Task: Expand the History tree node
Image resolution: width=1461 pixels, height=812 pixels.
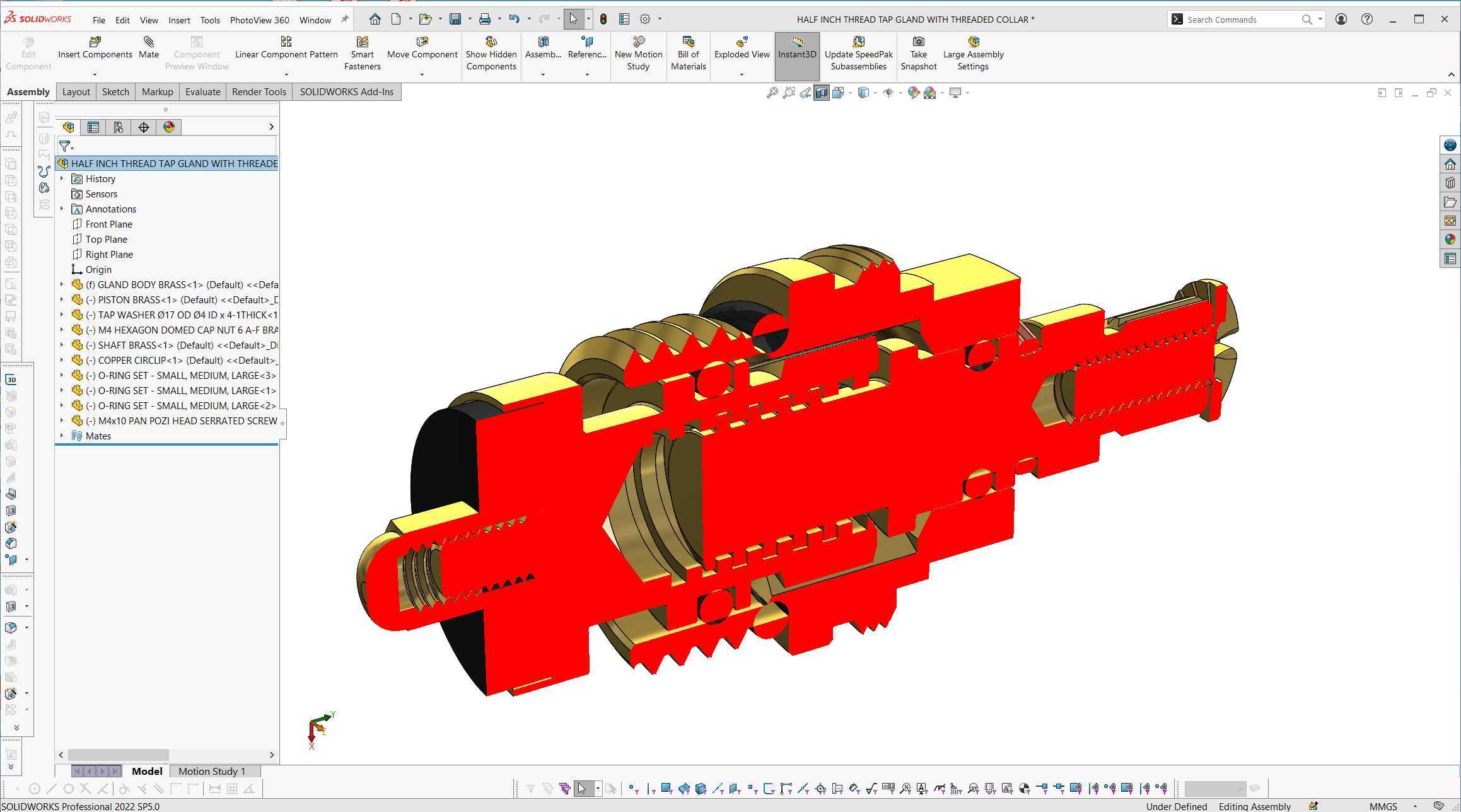Action: pos(62,179)
